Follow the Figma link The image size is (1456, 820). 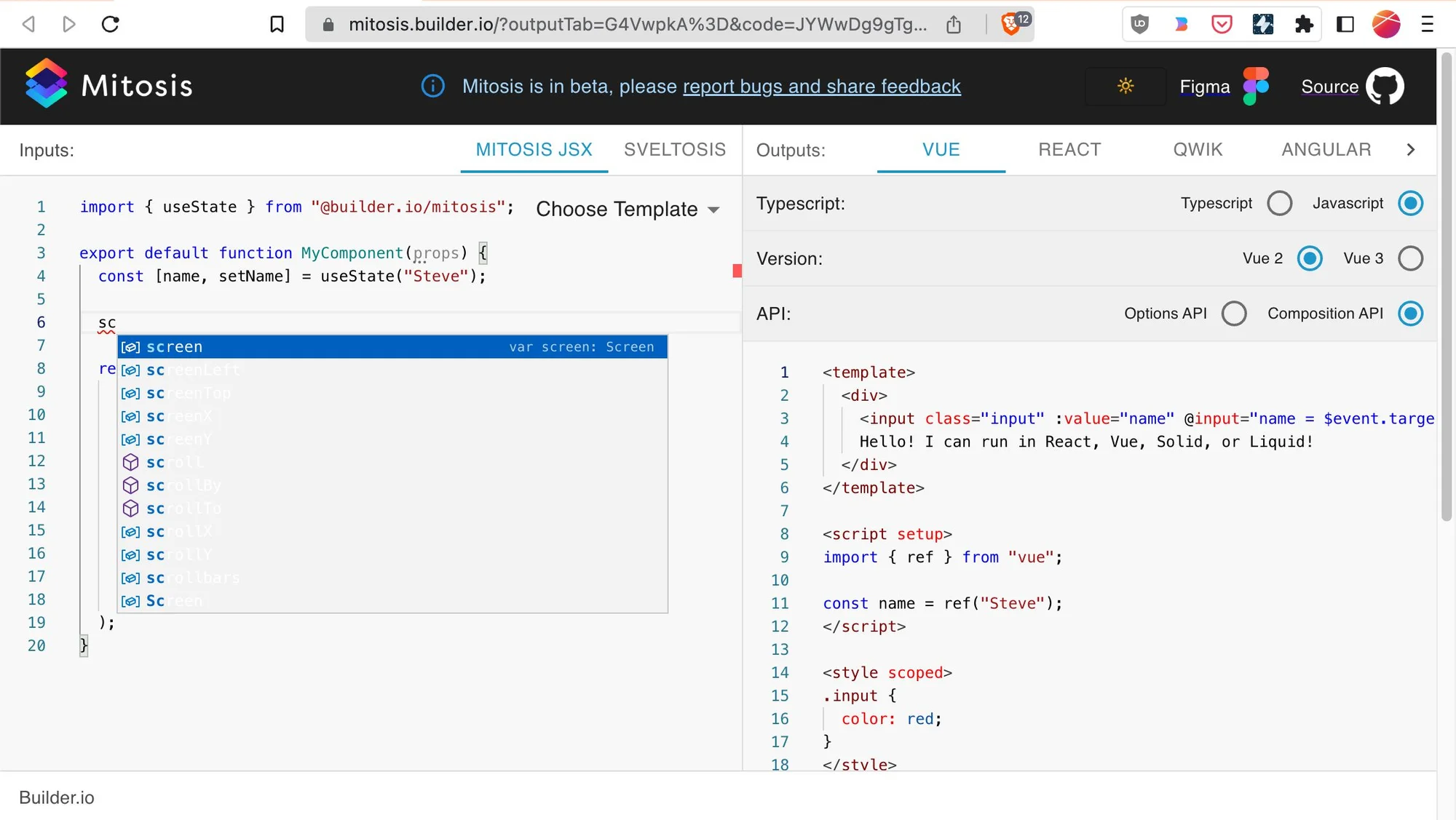pyautogui.click(x=1205, y=87)
